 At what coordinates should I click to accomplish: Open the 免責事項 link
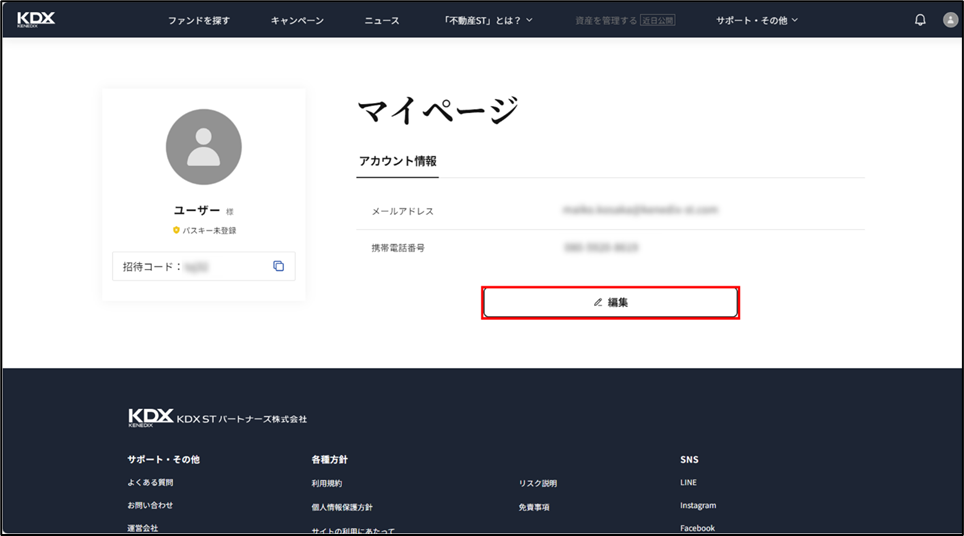(x=534, y=507)
